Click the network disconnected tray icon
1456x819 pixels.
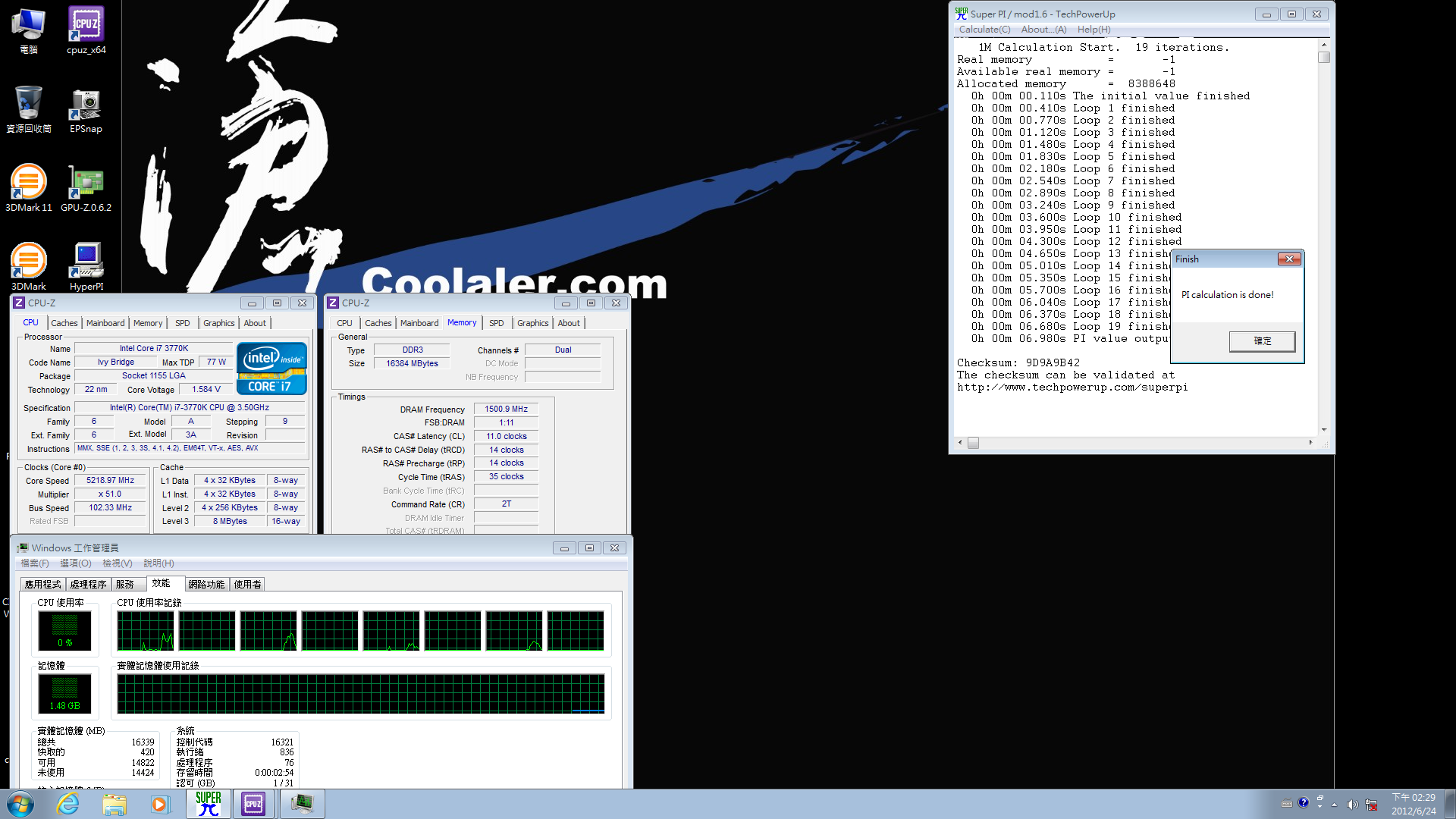coord(1371,805)
